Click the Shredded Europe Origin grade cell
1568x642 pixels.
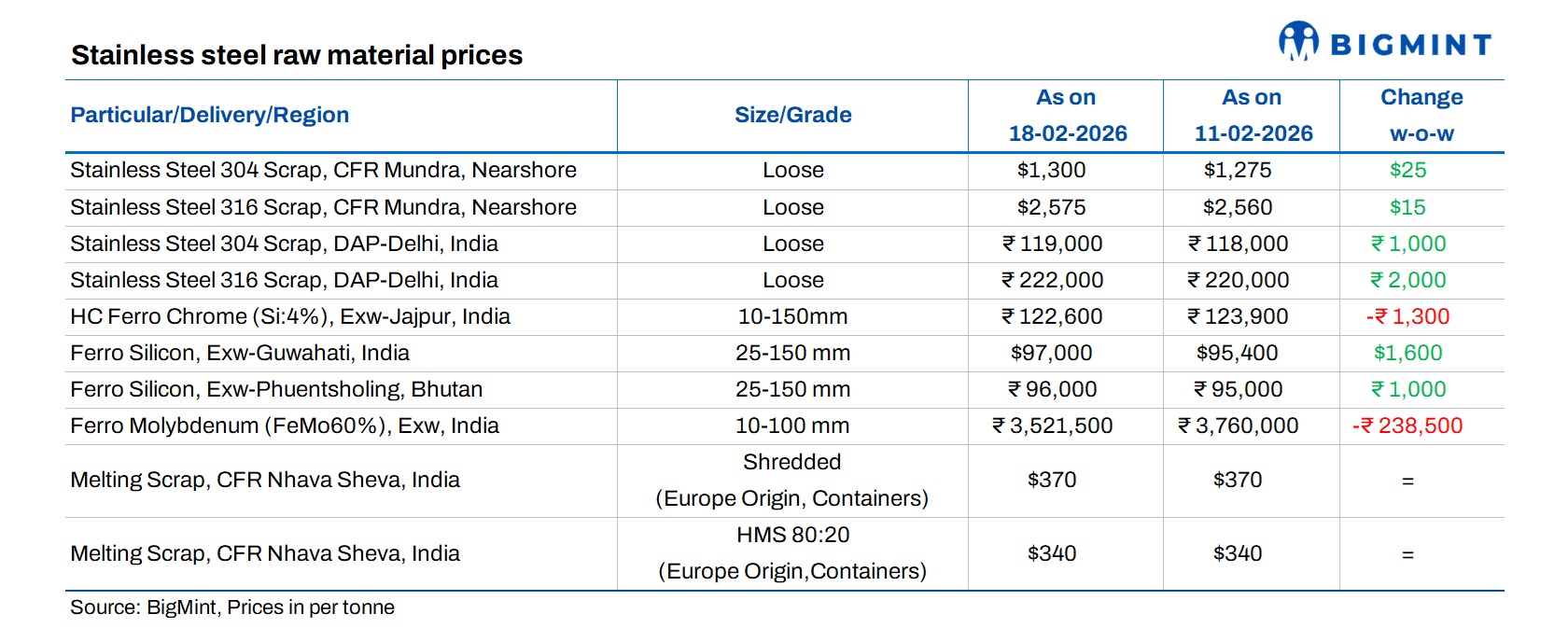[x=792, y=480]
